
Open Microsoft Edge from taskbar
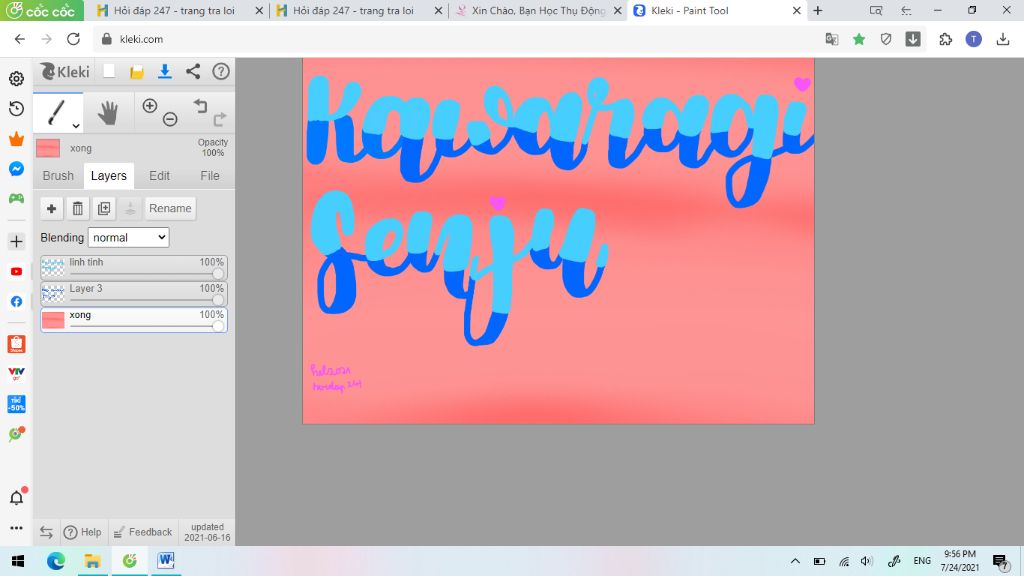[56, 561]
